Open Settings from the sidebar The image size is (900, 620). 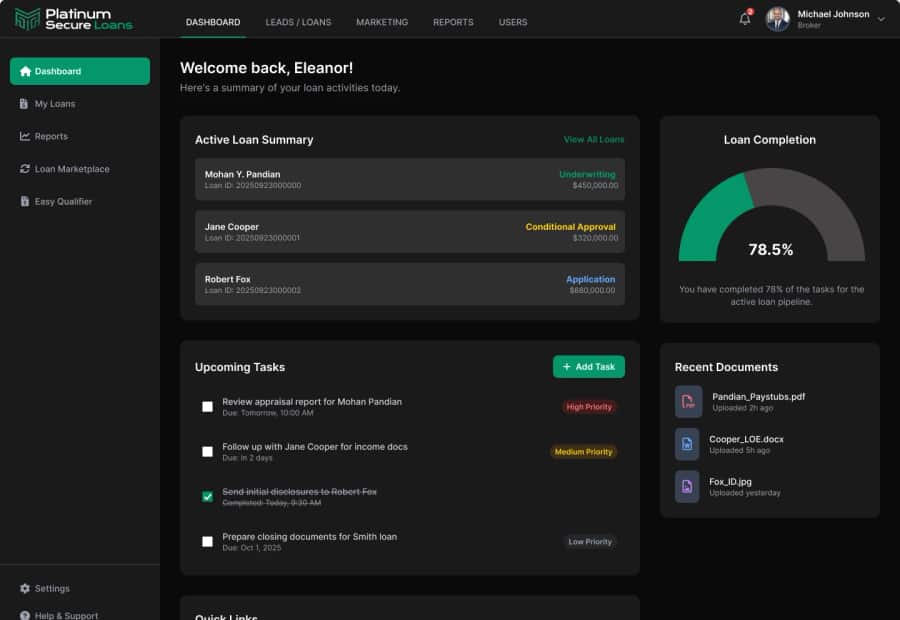pyautogui.click(x=80, y=588)
